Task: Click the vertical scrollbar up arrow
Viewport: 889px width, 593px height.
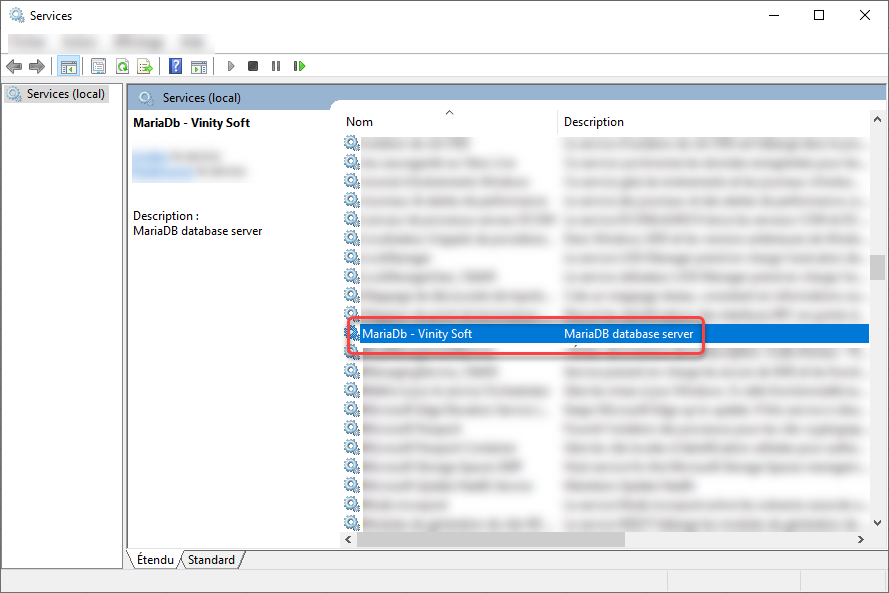Action: (877, 119)
